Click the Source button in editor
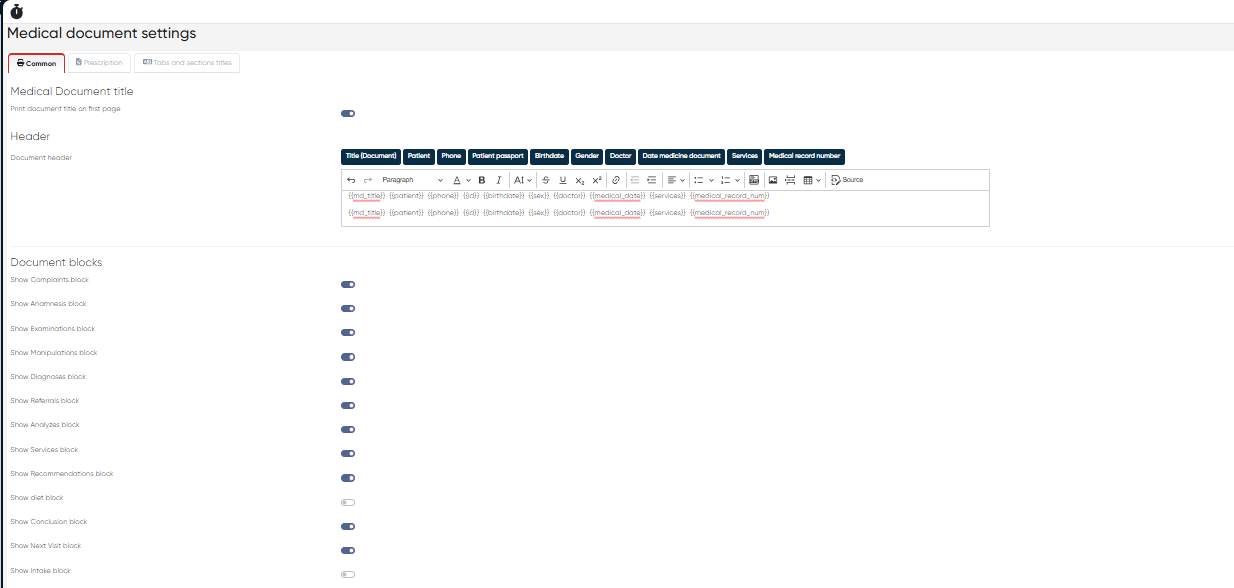This screenshot has height=588, width=1234. (847, 180)
